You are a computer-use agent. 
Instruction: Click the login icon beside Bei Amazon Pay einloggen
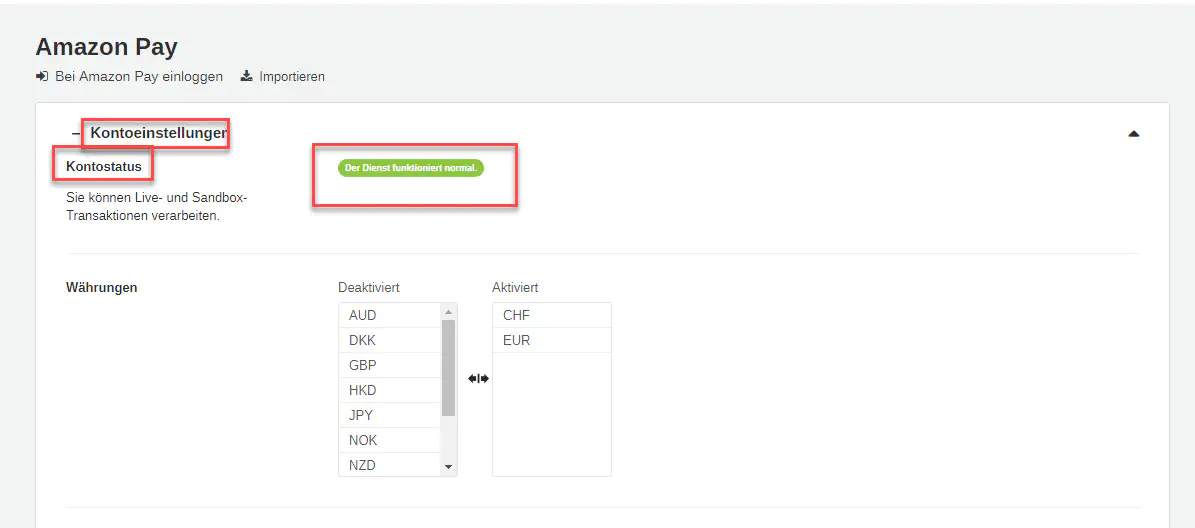[x=42, y=76]
